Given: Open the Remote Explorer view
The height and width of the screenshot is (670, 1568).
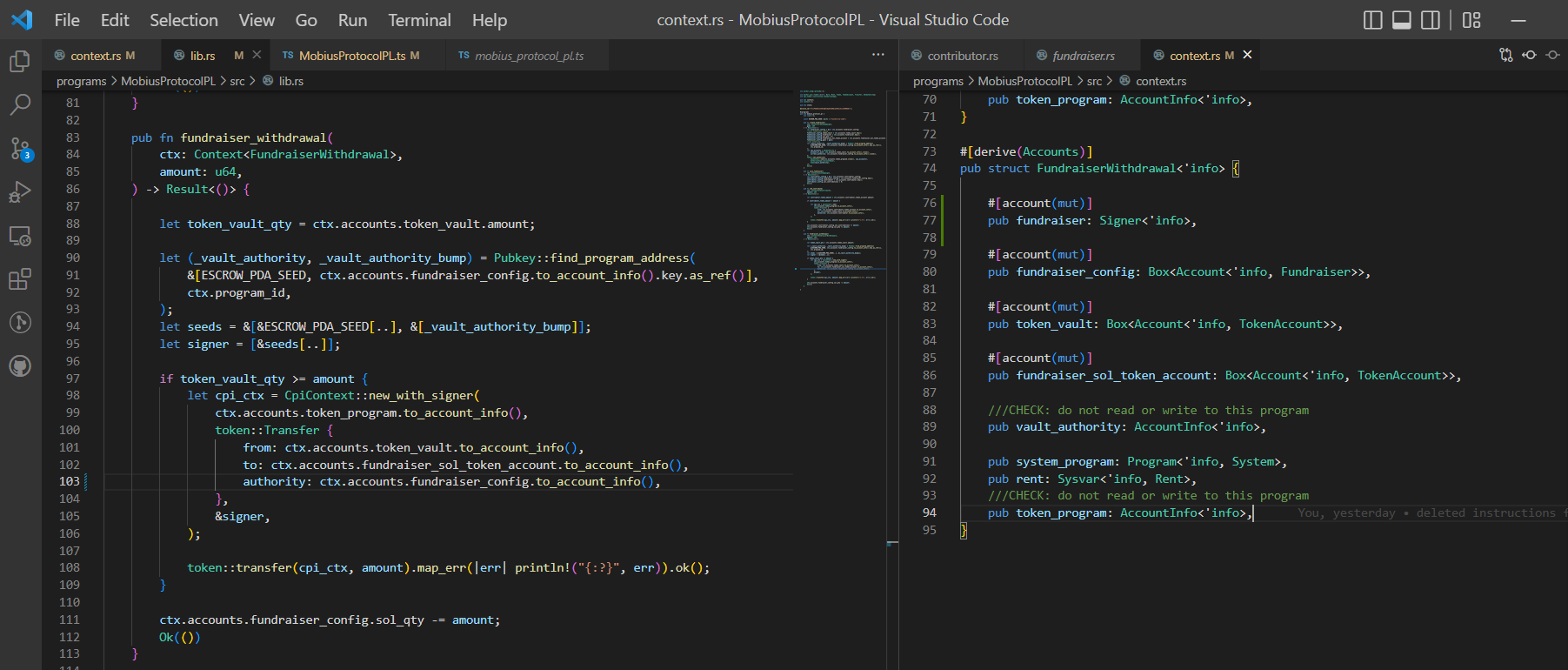Looking at the screenshot, I should (20, 236).
